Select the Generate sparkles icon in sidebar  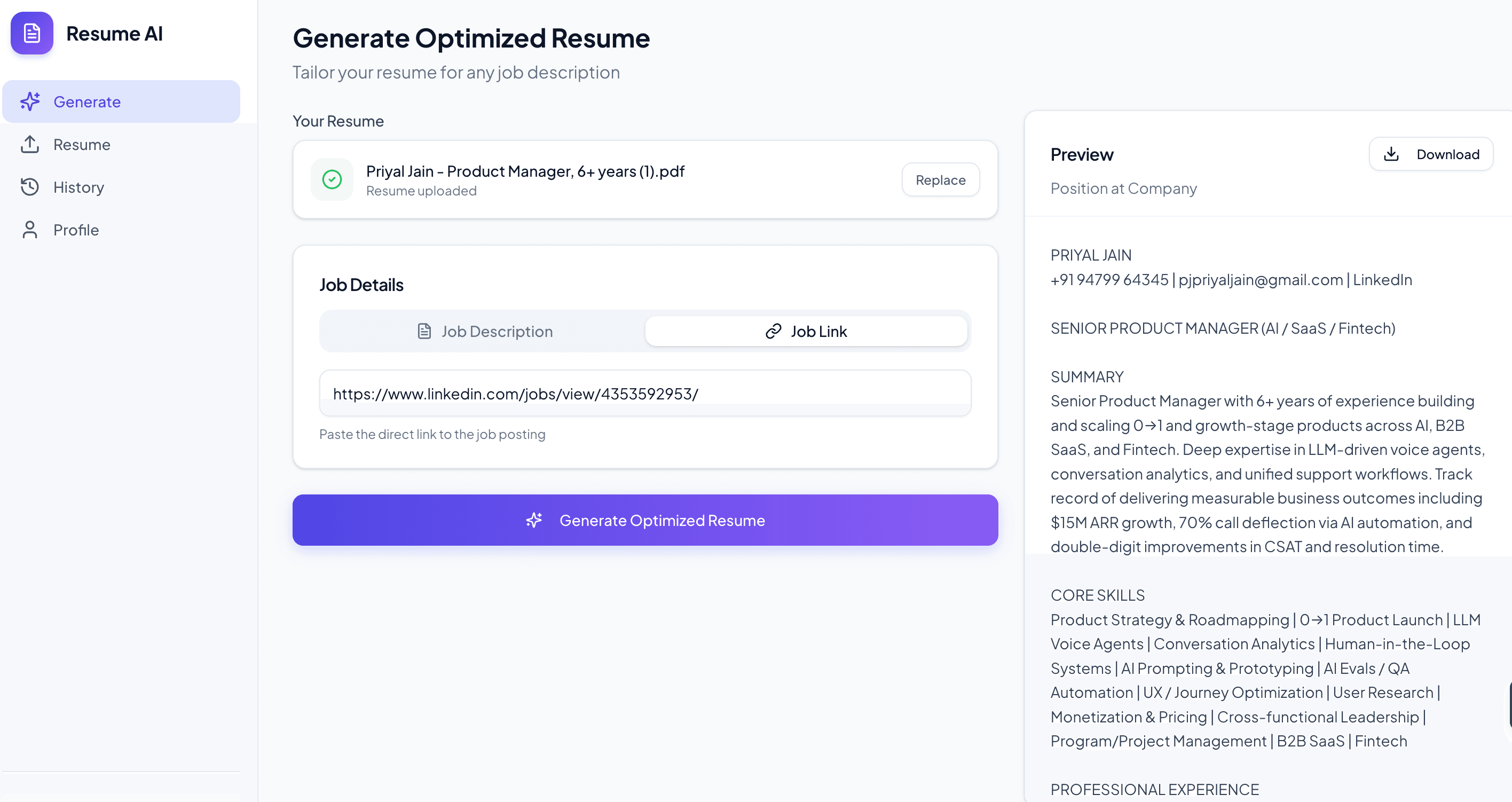[x=30, y=101]
